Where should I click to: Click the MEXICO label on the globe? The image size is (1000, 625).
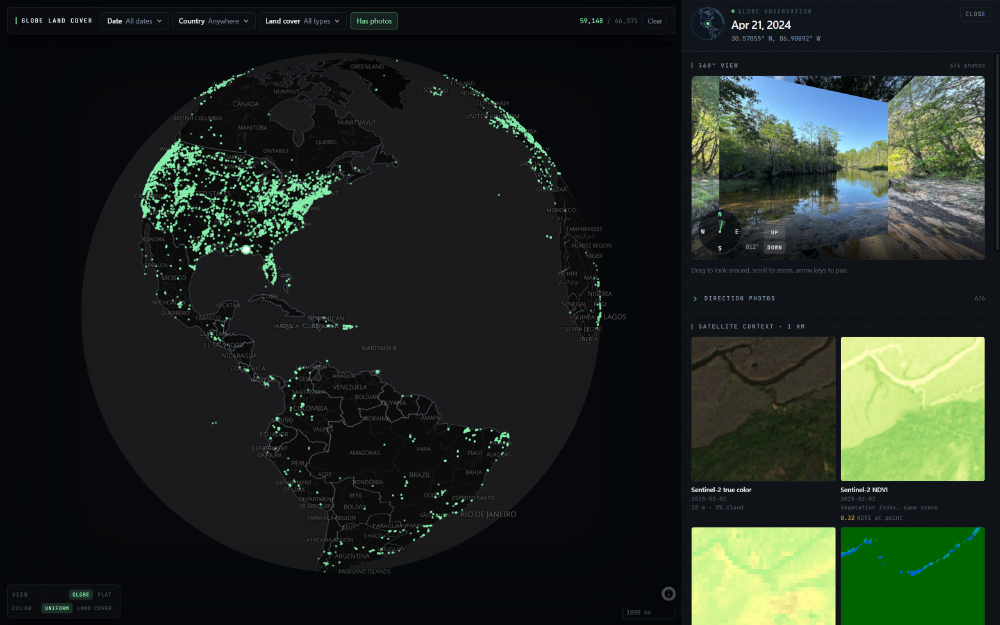173,278
